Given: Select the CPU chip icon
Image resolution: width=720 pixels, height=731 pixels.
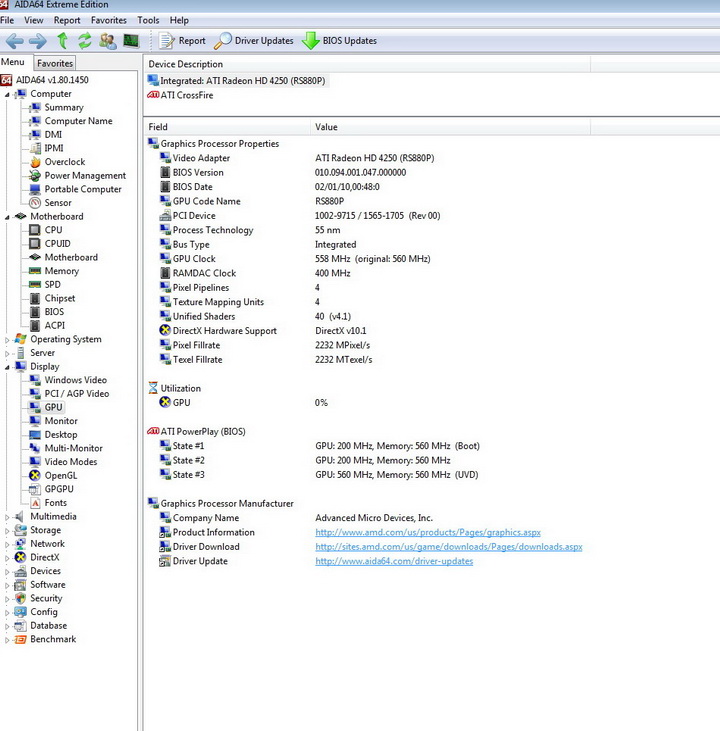Looking at the screenshot, I should (x=35, y=230).
